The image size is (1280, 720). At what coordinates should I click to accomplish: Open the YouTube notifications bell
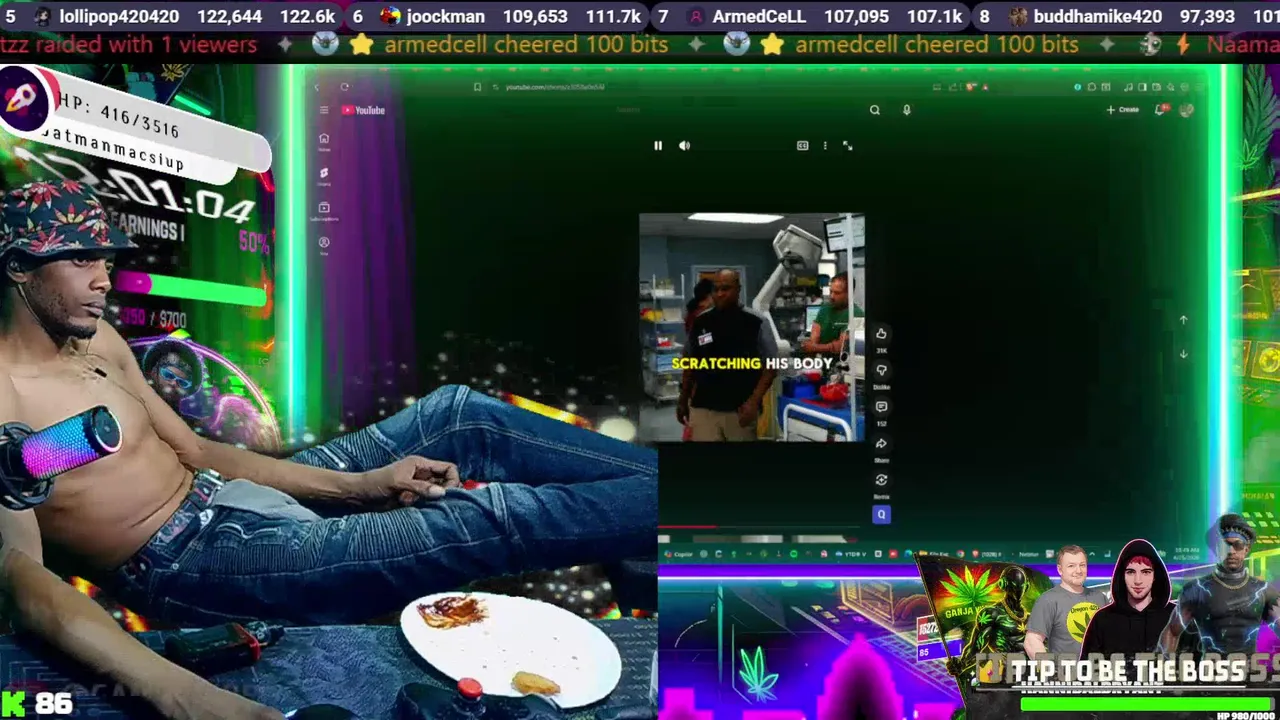[1160, 109]
